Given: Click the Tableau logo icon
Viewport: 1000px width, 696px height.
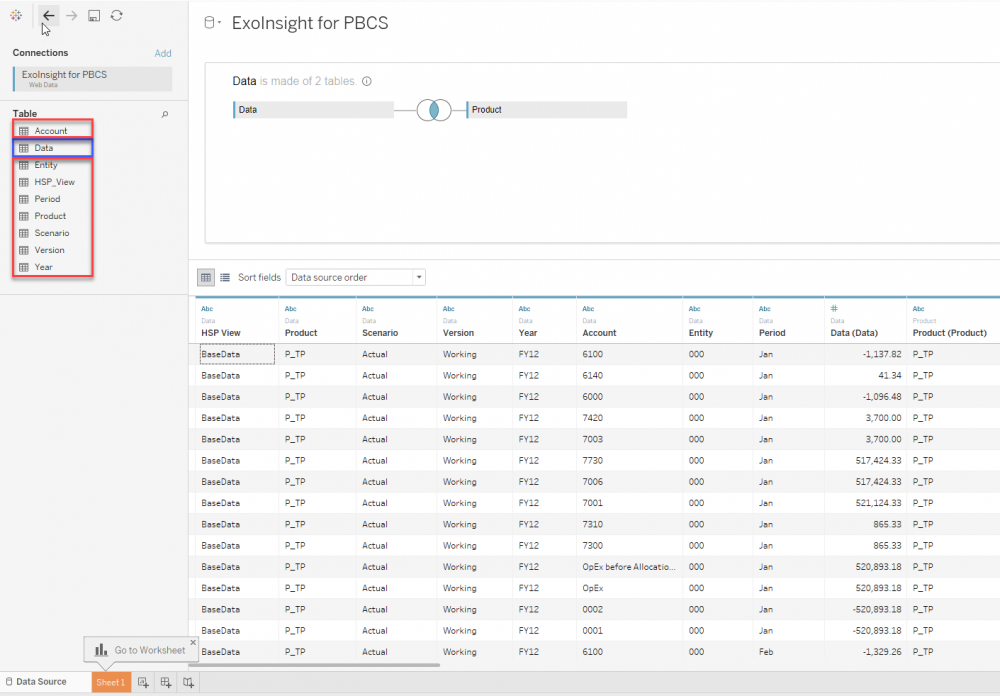Looking at the screenshot, I should click(15, 15).
